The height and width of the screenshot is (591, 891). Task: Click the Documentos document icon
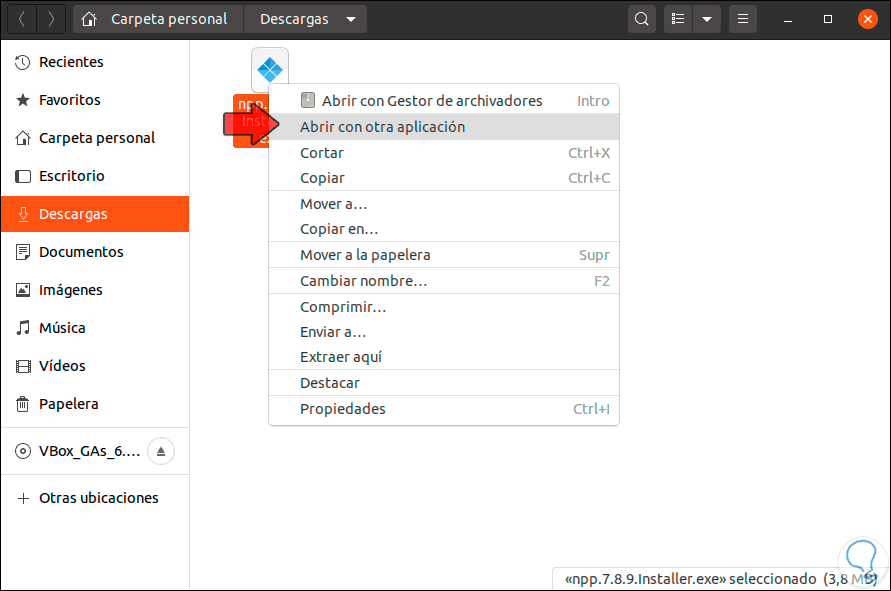(x=23, y=252)
